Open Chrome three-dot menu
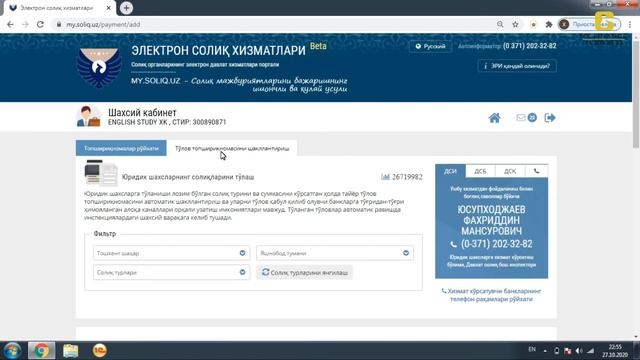Screen dimensions: 640x360 point(630,24)
